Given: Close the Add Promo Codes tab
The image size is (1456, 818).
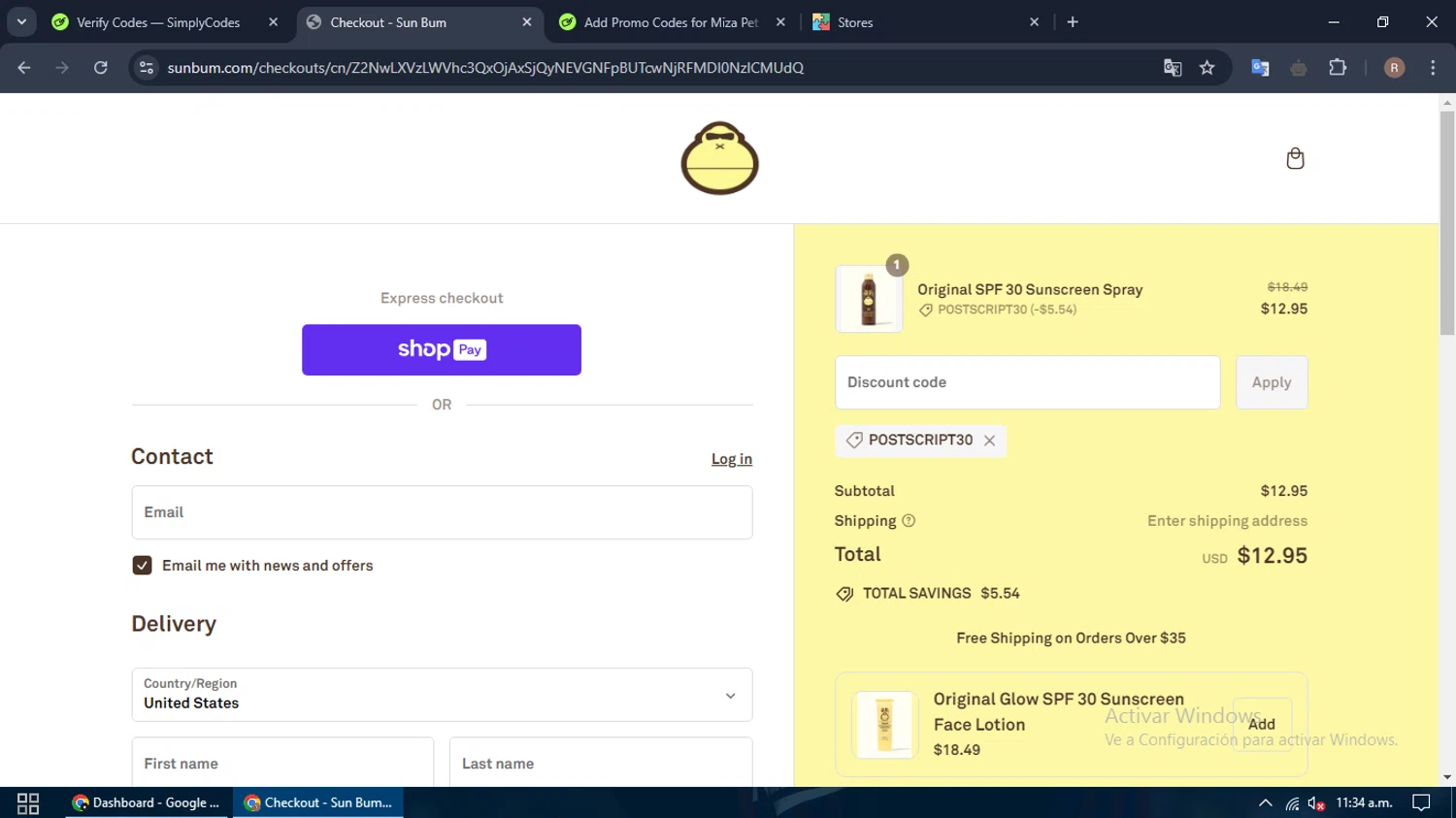Looking at the screenshot, I should click(780, 21).
